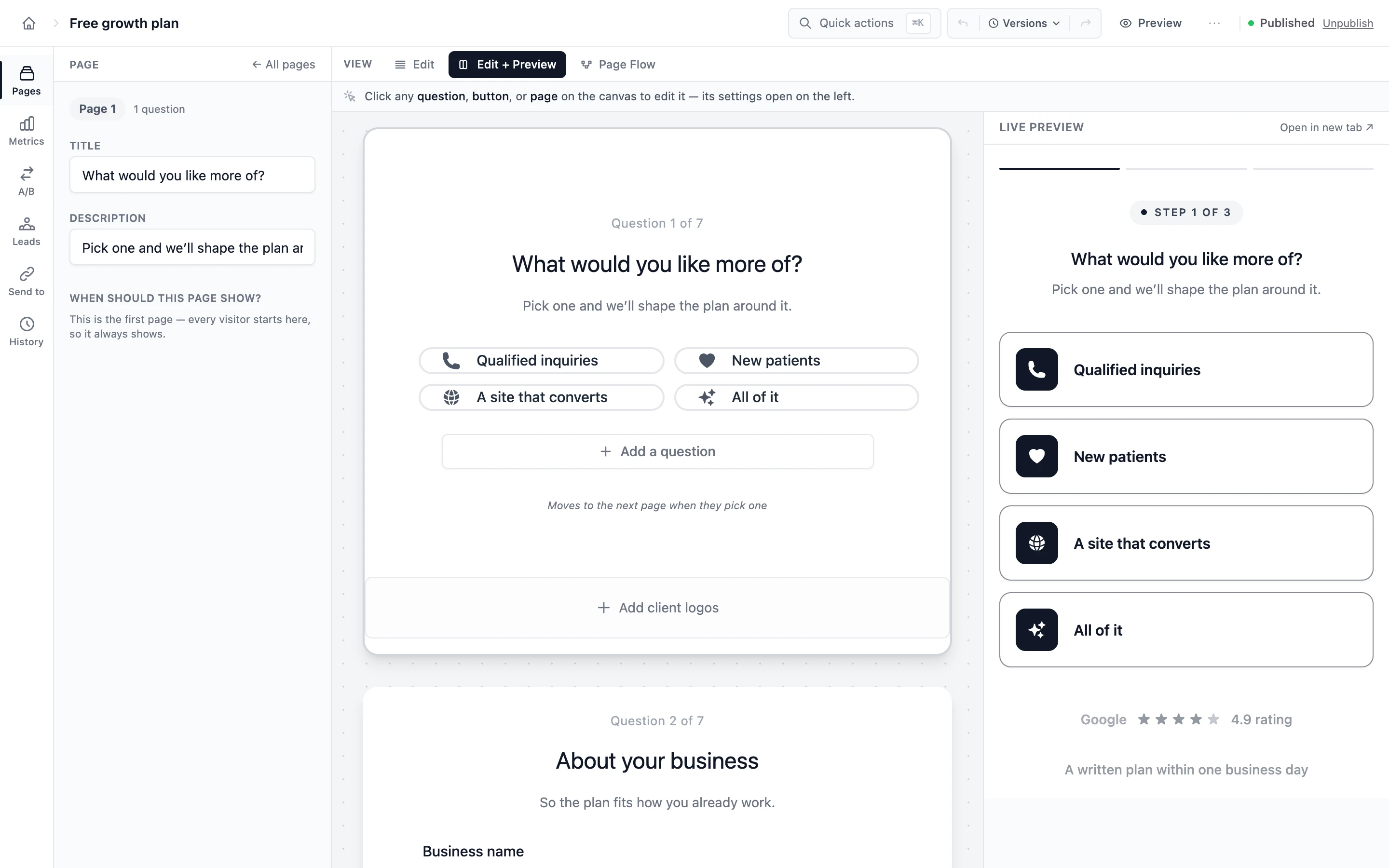Select the Page 1 chip
Screen dimensions: 1389x868
coord(97,109)
